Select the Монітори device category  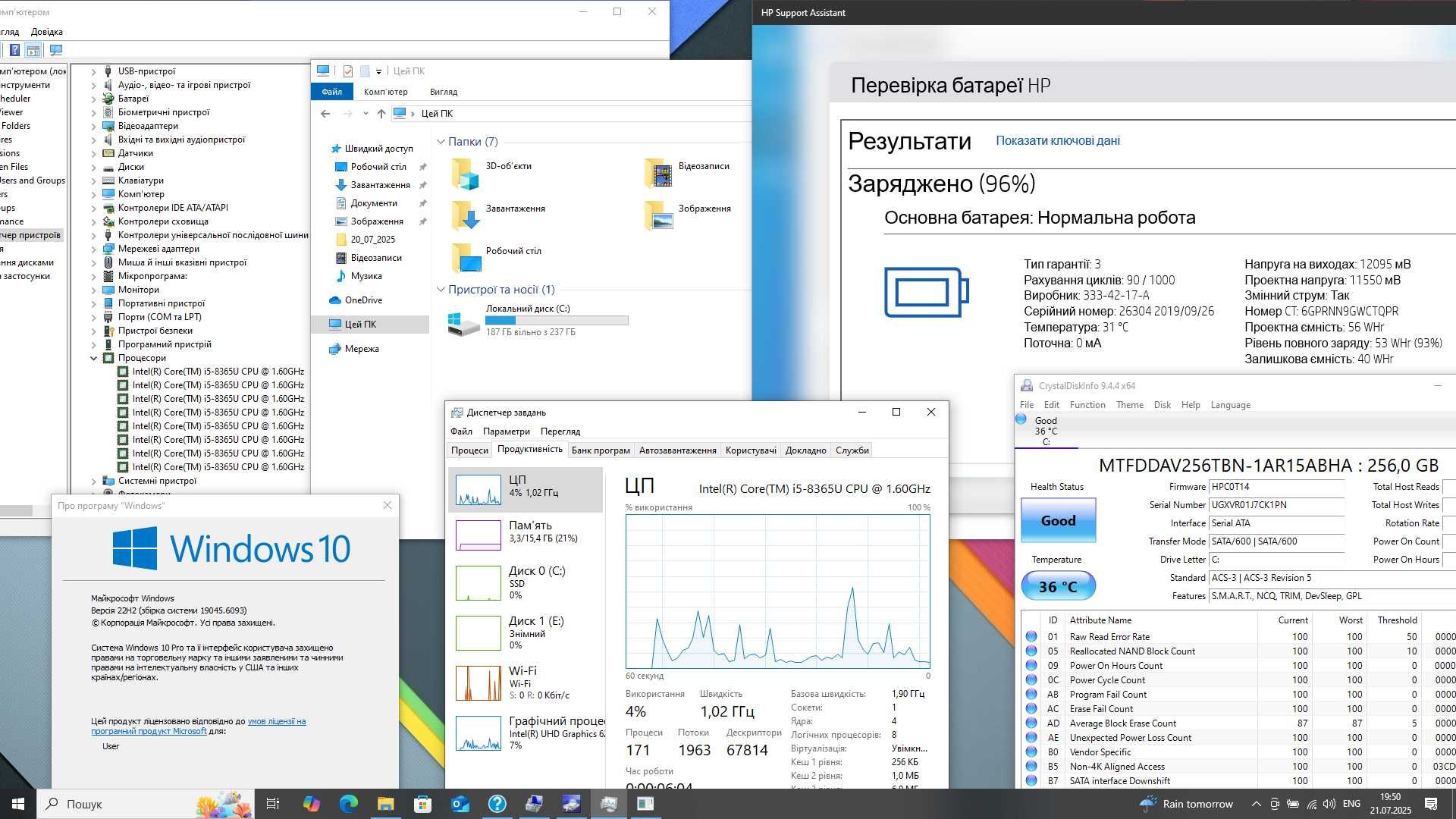(138, 290)
